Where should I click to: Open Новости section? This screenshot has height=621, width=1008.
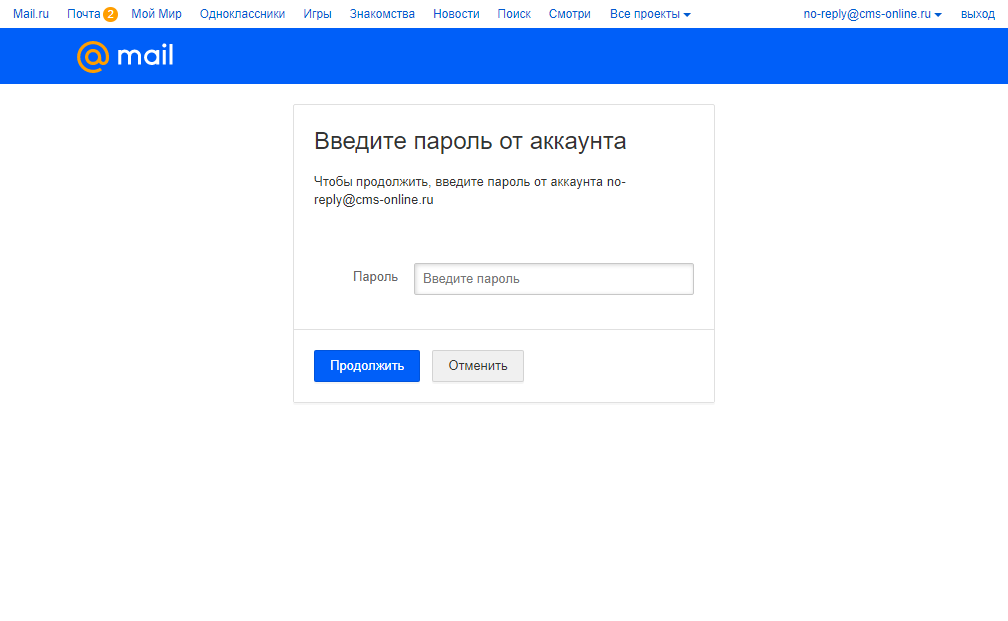click(x=456, y=14)
